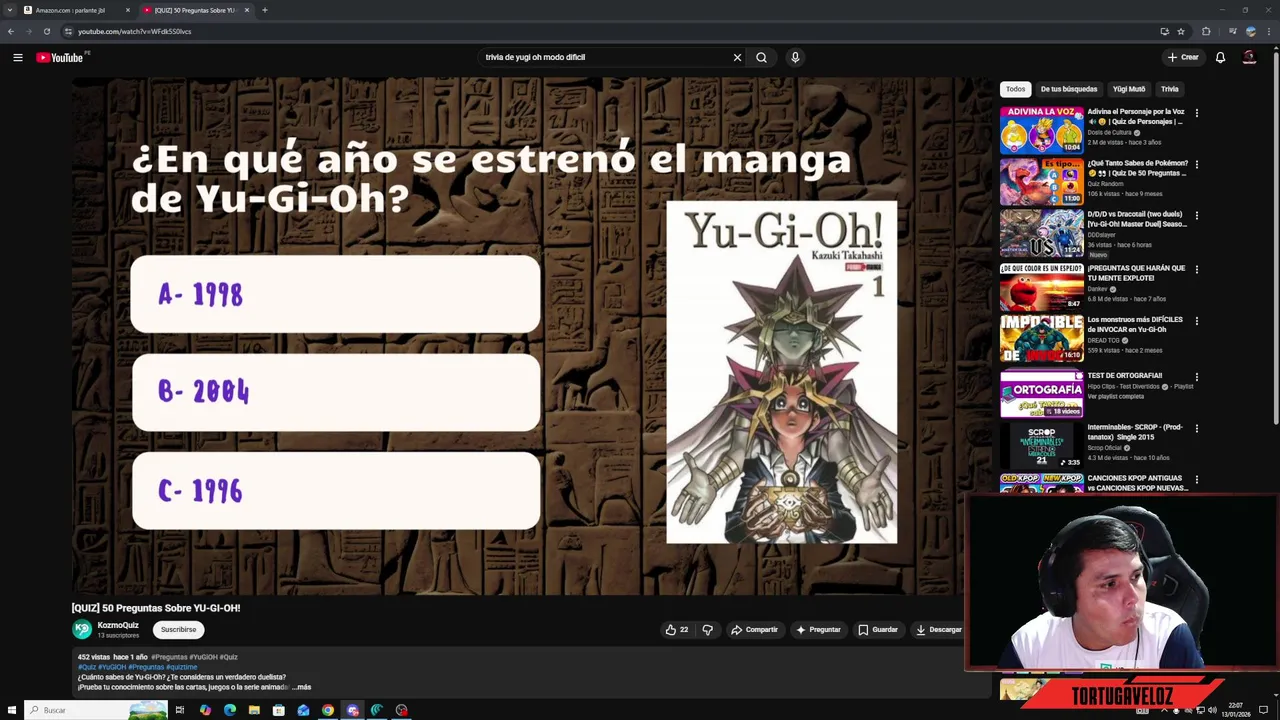This screenshot has width=1280, height=720.
Task: Open options for 'Interminables- SCROP' video
Action: click(x=1196, y=428)
